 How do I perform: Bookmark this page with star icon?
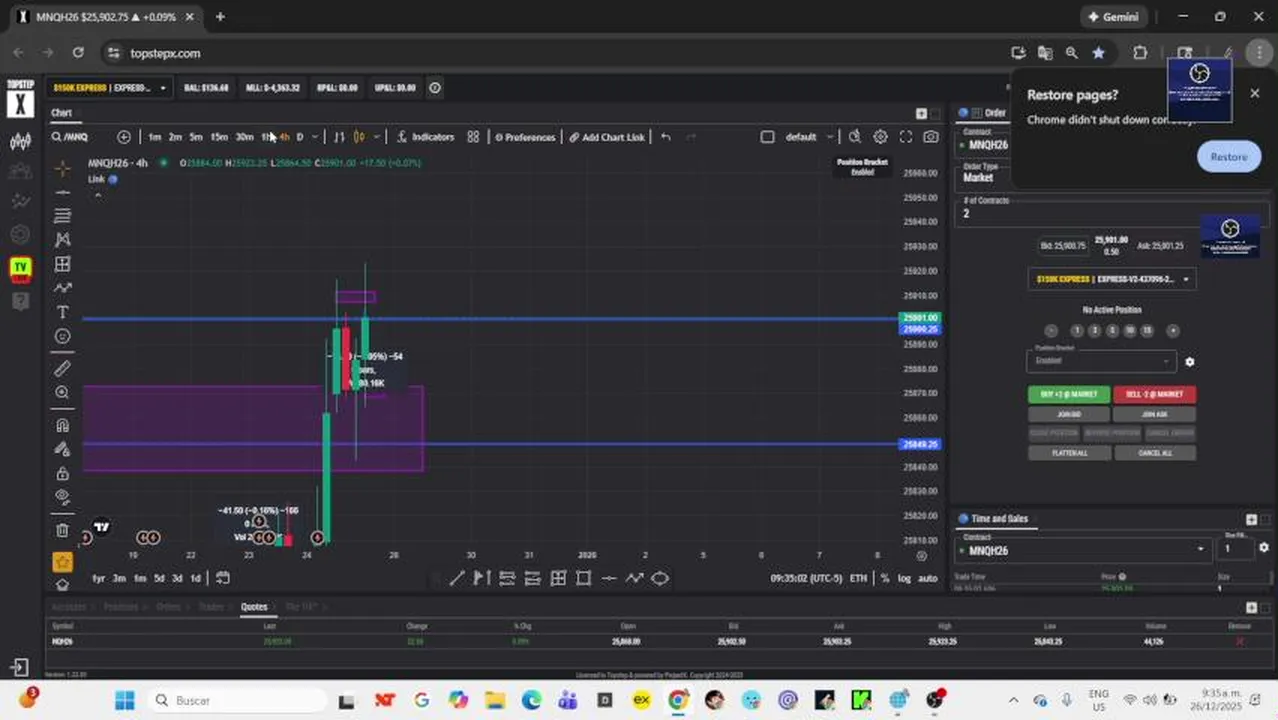[1098, 53]
